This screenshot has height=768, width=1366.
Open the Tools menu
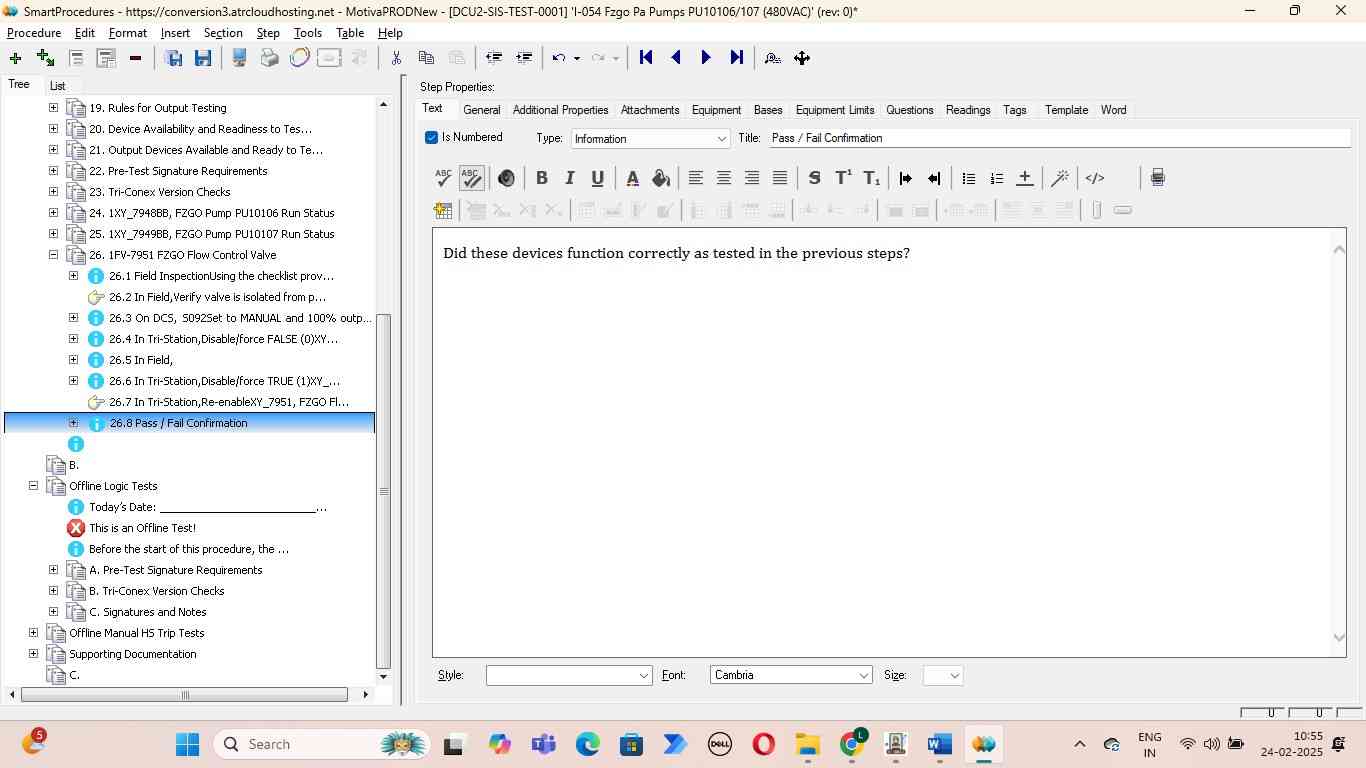pos(307,33)
